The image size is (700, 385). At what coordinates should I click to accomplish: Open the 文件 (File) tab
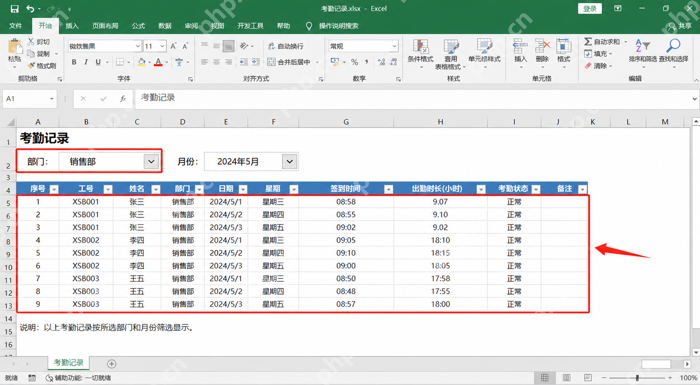pos(16,26)
